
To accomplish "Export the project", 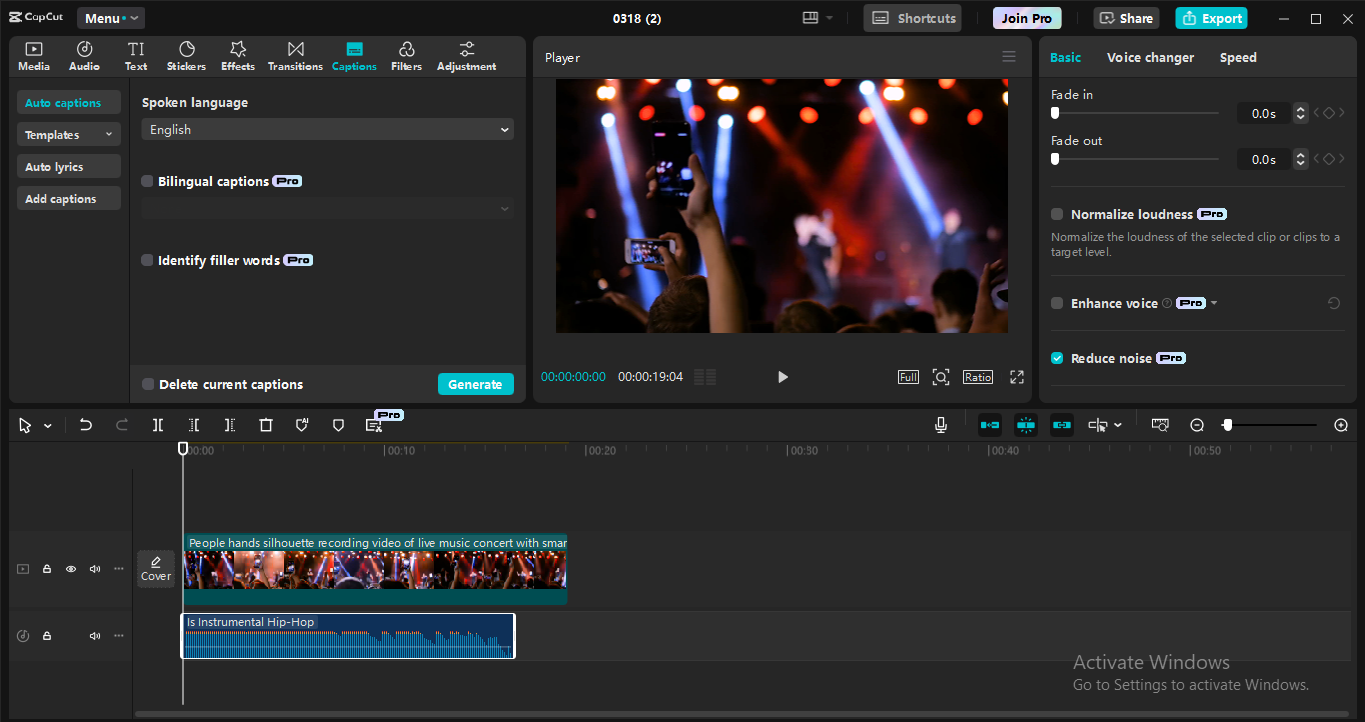I will tap(1211, 18).
